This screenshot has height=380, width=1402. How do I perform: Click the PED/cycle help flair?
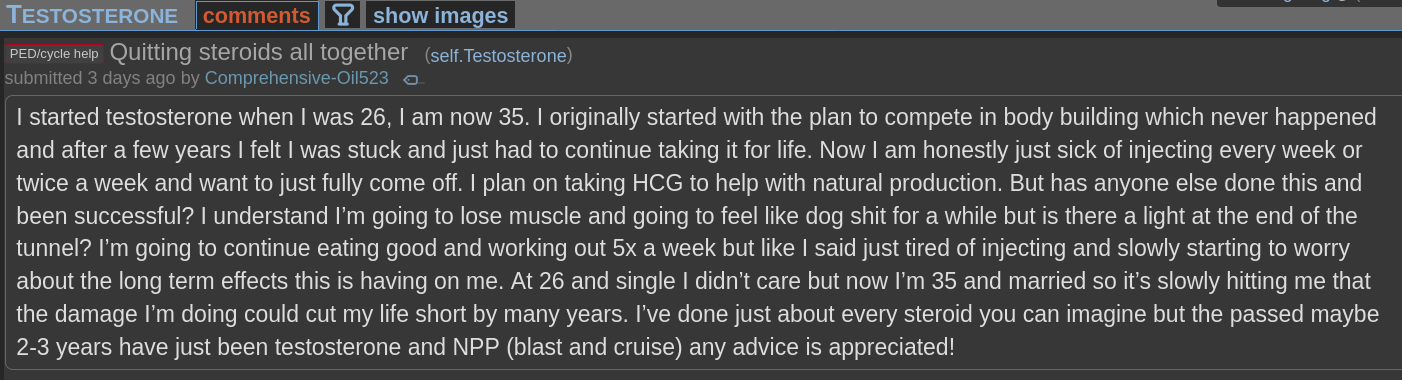click(x=54, y=54)
